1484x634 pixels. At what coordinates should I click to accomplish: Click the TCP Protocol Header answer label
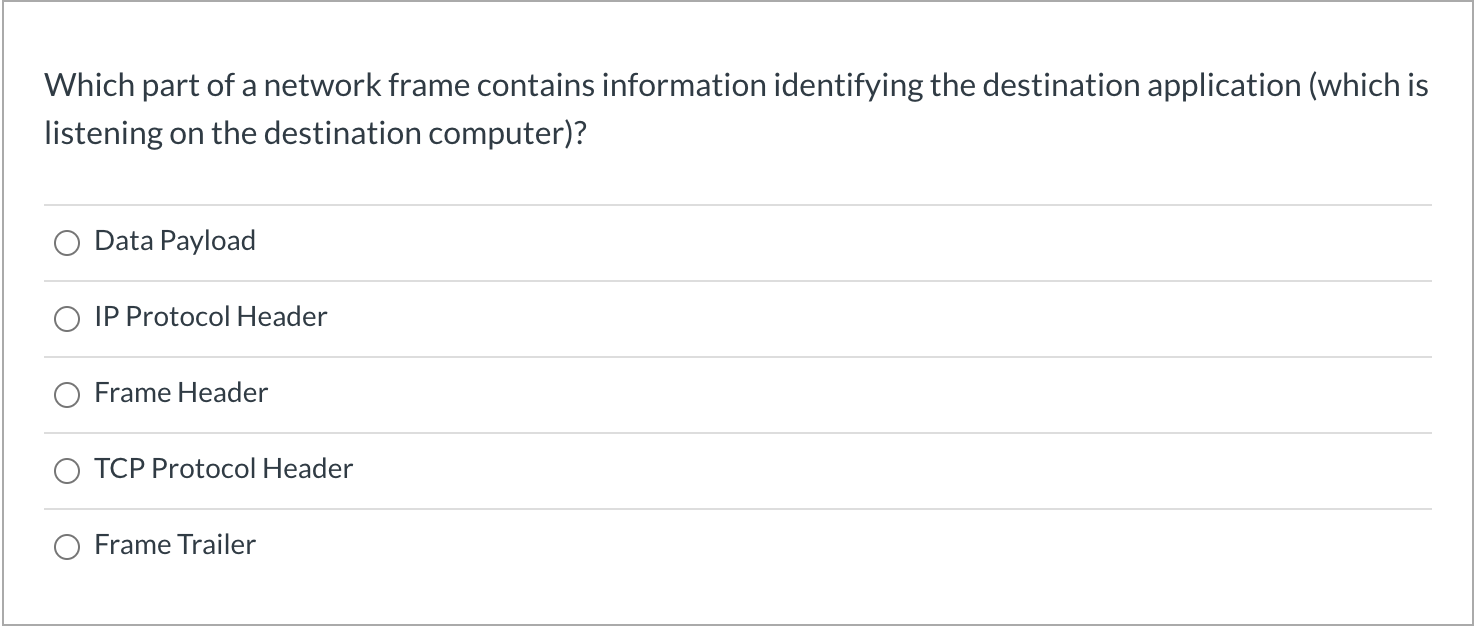[x=223, y=469]
